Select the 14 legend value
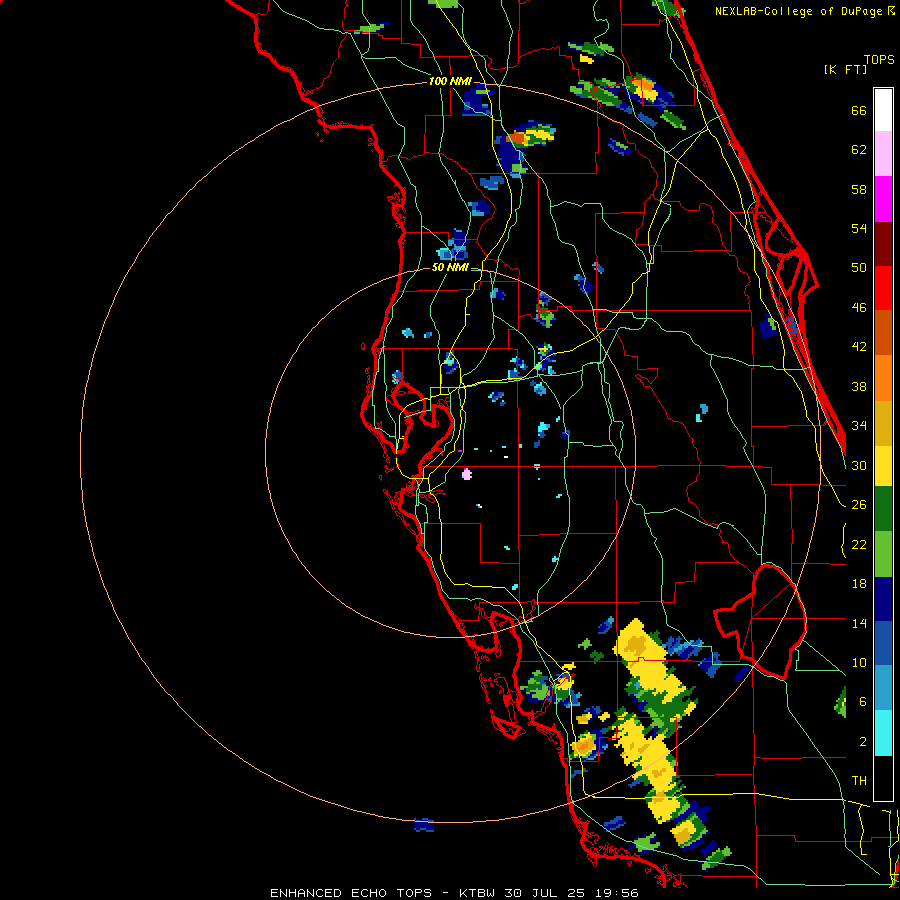 click(x=859, y=623)
